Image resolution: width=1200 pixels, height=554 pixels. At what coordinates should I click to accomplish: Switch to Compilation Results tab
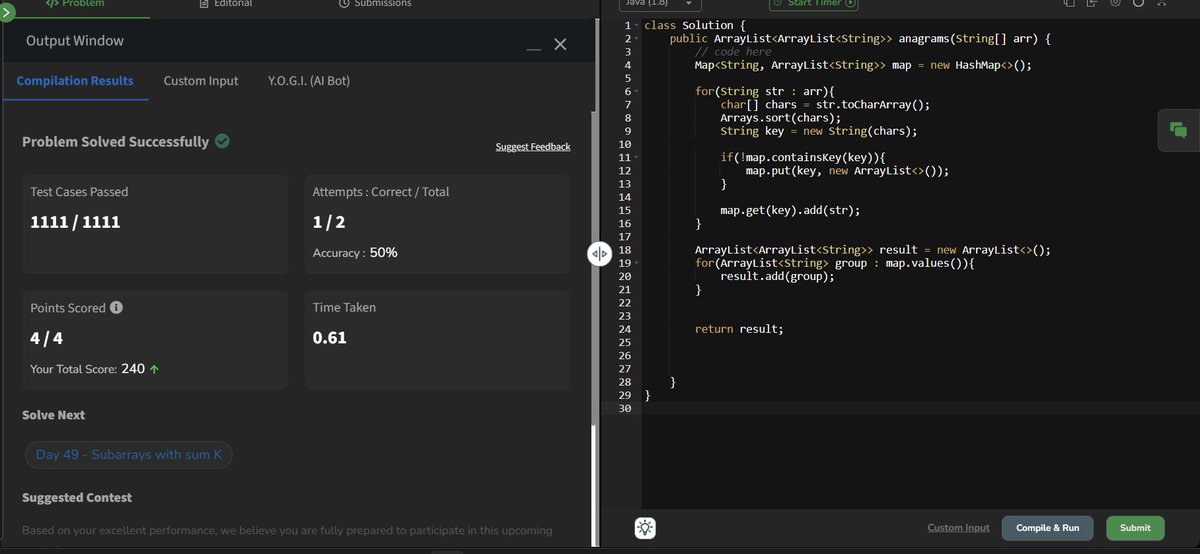point(75,81)
